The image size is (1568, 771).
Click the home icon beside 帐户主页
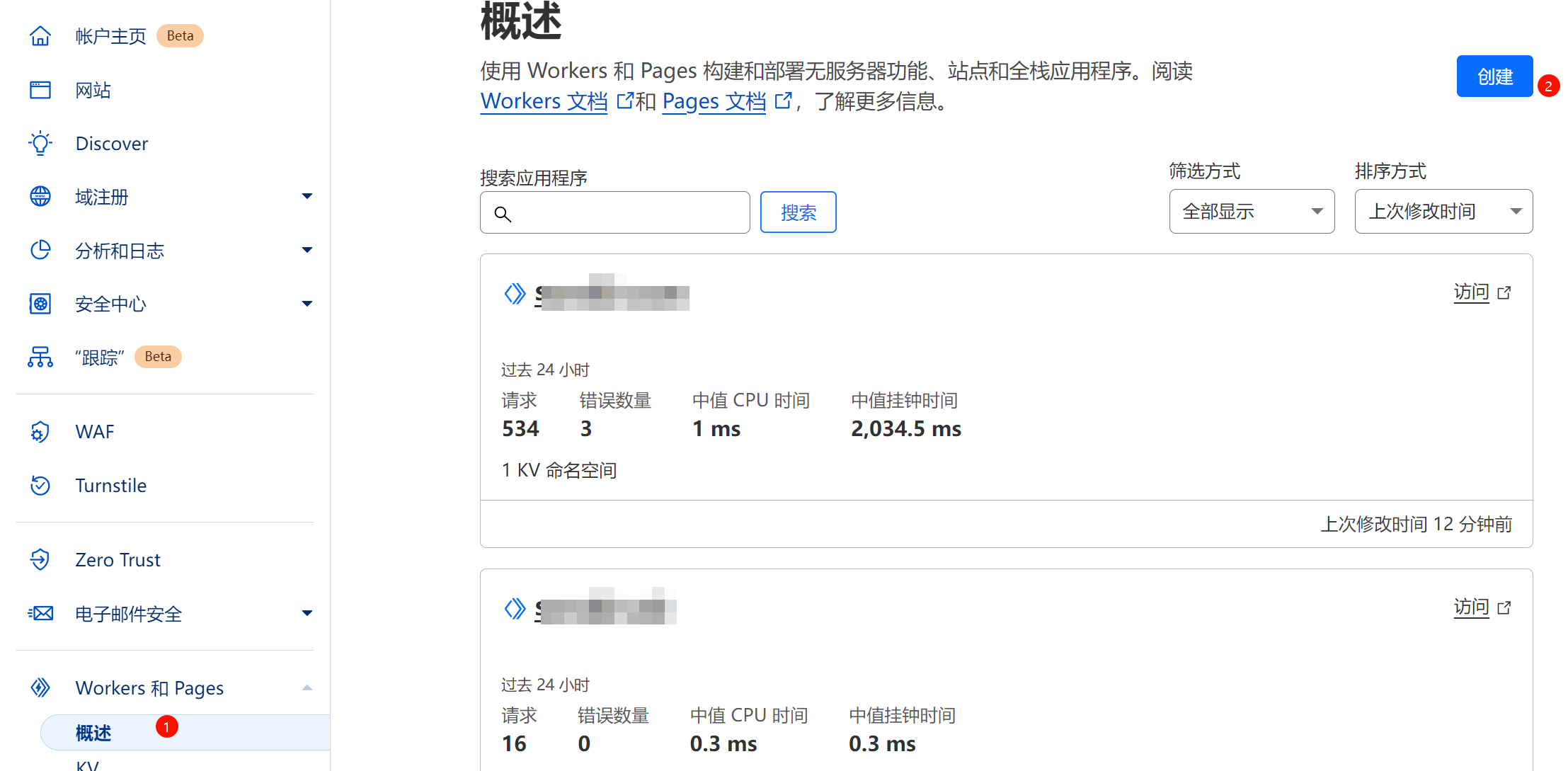coord(40,36)
